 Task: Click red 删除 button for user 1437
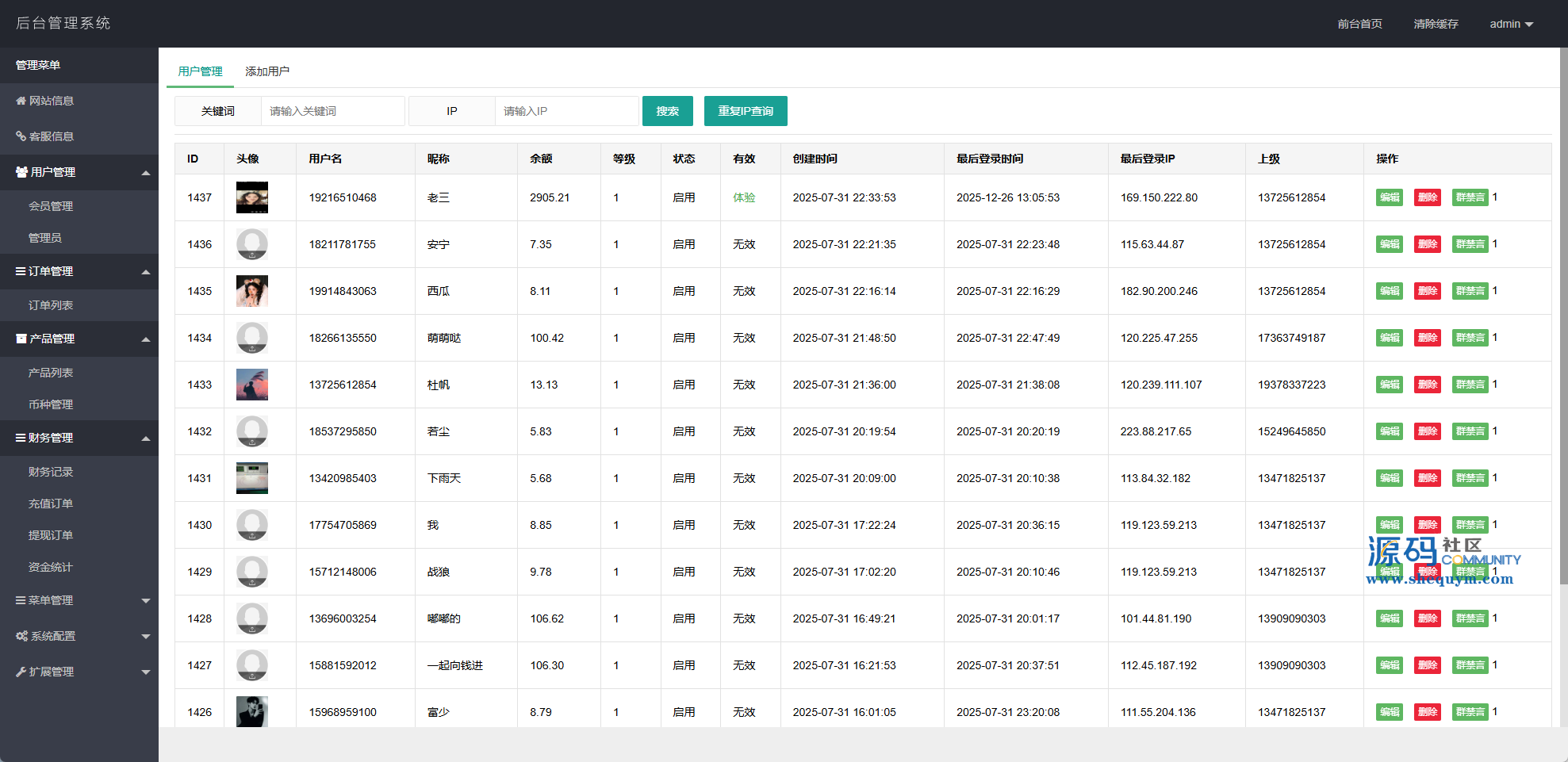(x=1428, y=197)
